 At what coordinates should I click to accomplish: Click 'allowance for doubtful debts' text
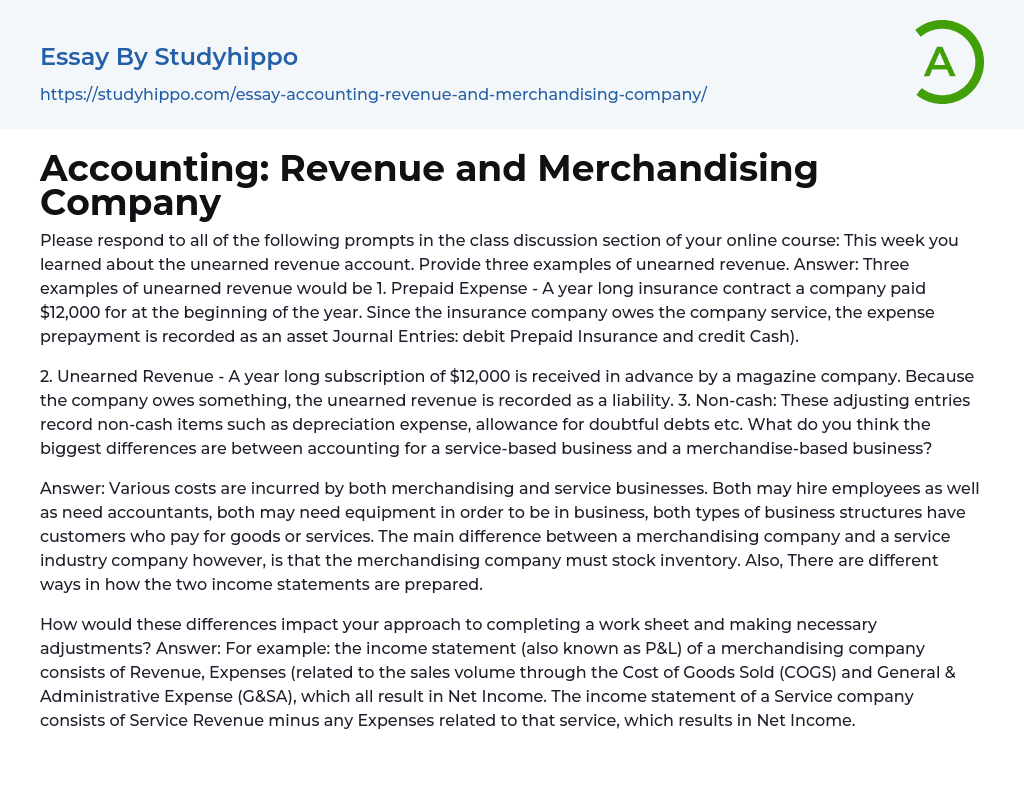628,424
